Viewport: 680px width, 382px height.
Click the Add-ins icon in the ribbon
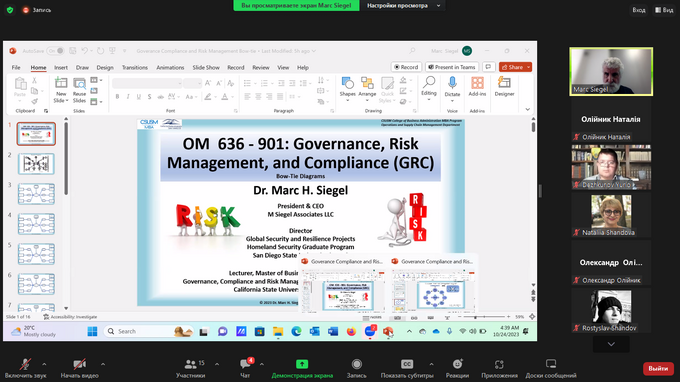[x=477, y=82]
